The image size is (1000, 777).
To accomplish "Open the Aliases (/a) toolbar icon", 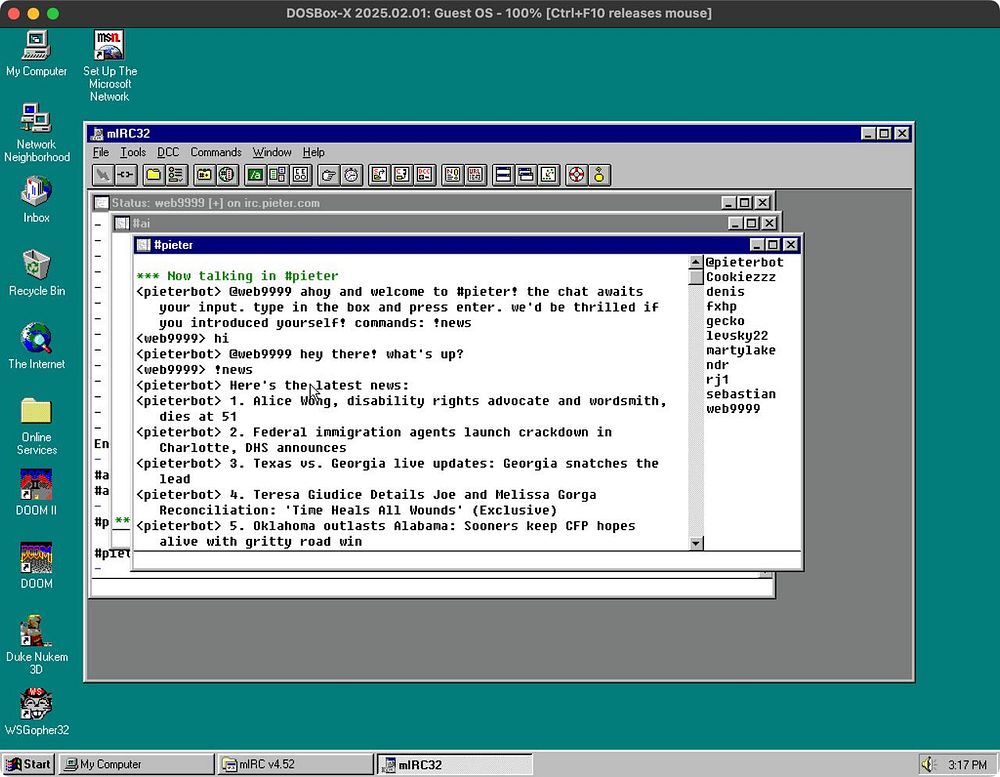I will (255, 175).
